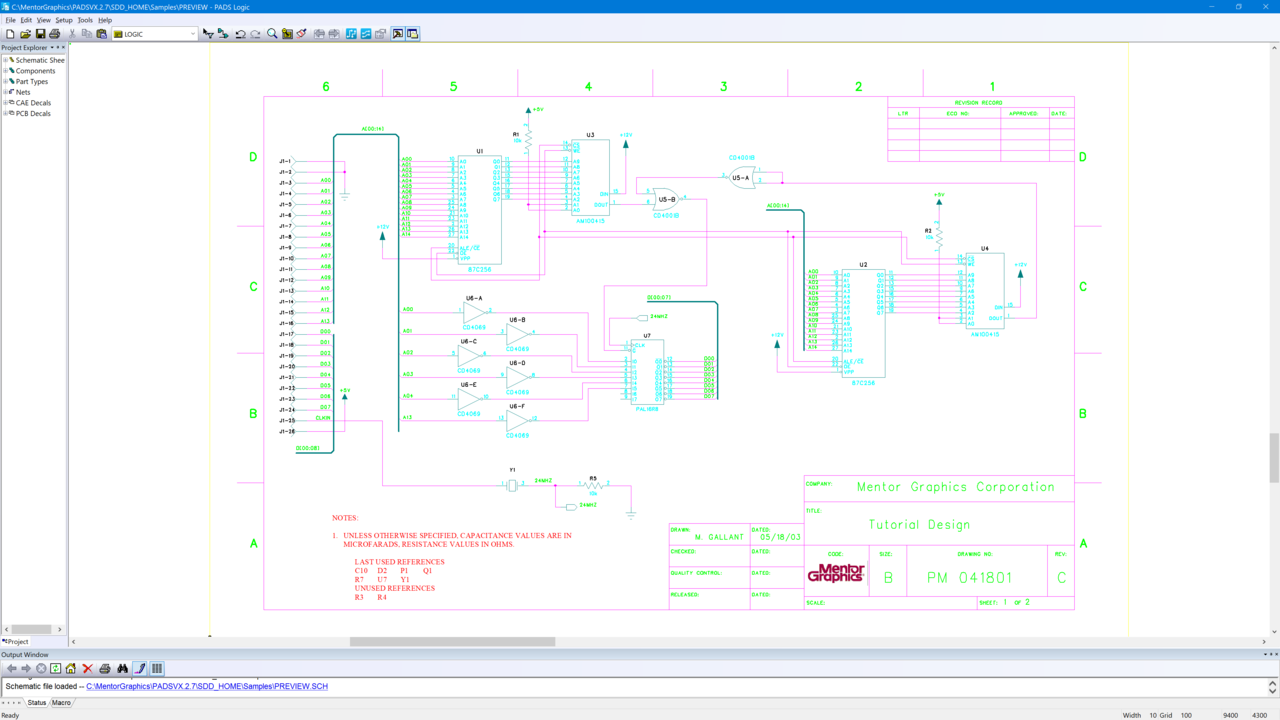Switch to the Macro tab
Screen dimensions: 1280x720
tap(61, 703)
